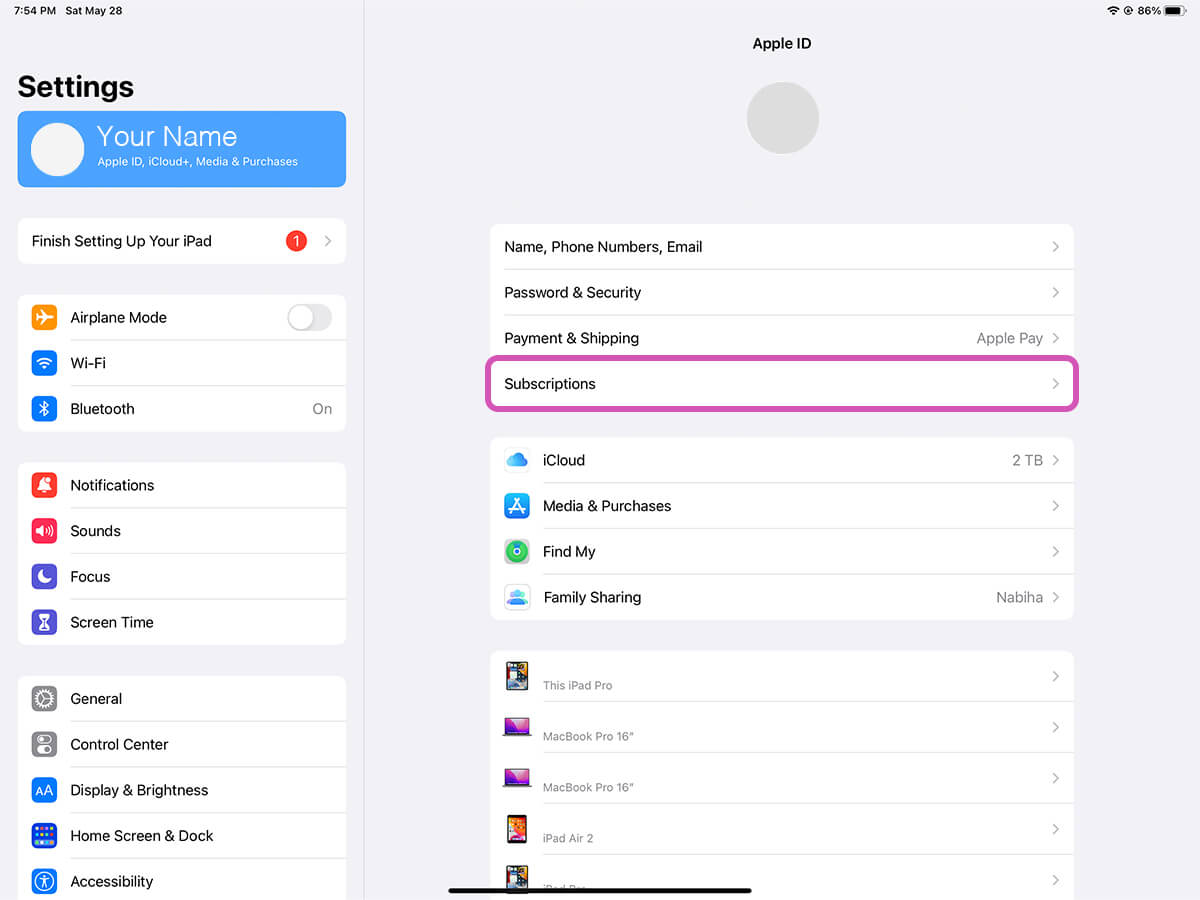Click the Apple ID profile picture circle
Image resolution: width=1200 pixels, height=900 pixels.
782,117
